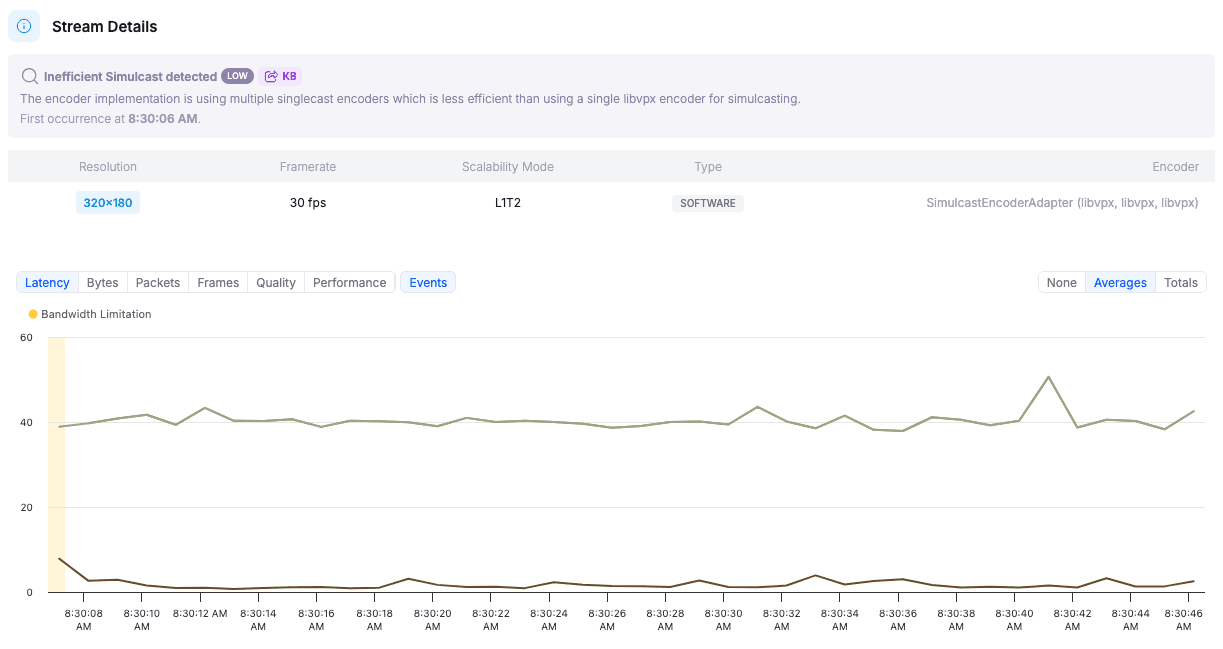Open the KB knowledge base link
Viewport: 1223px width, 649px height.
[x=281, y=76]
